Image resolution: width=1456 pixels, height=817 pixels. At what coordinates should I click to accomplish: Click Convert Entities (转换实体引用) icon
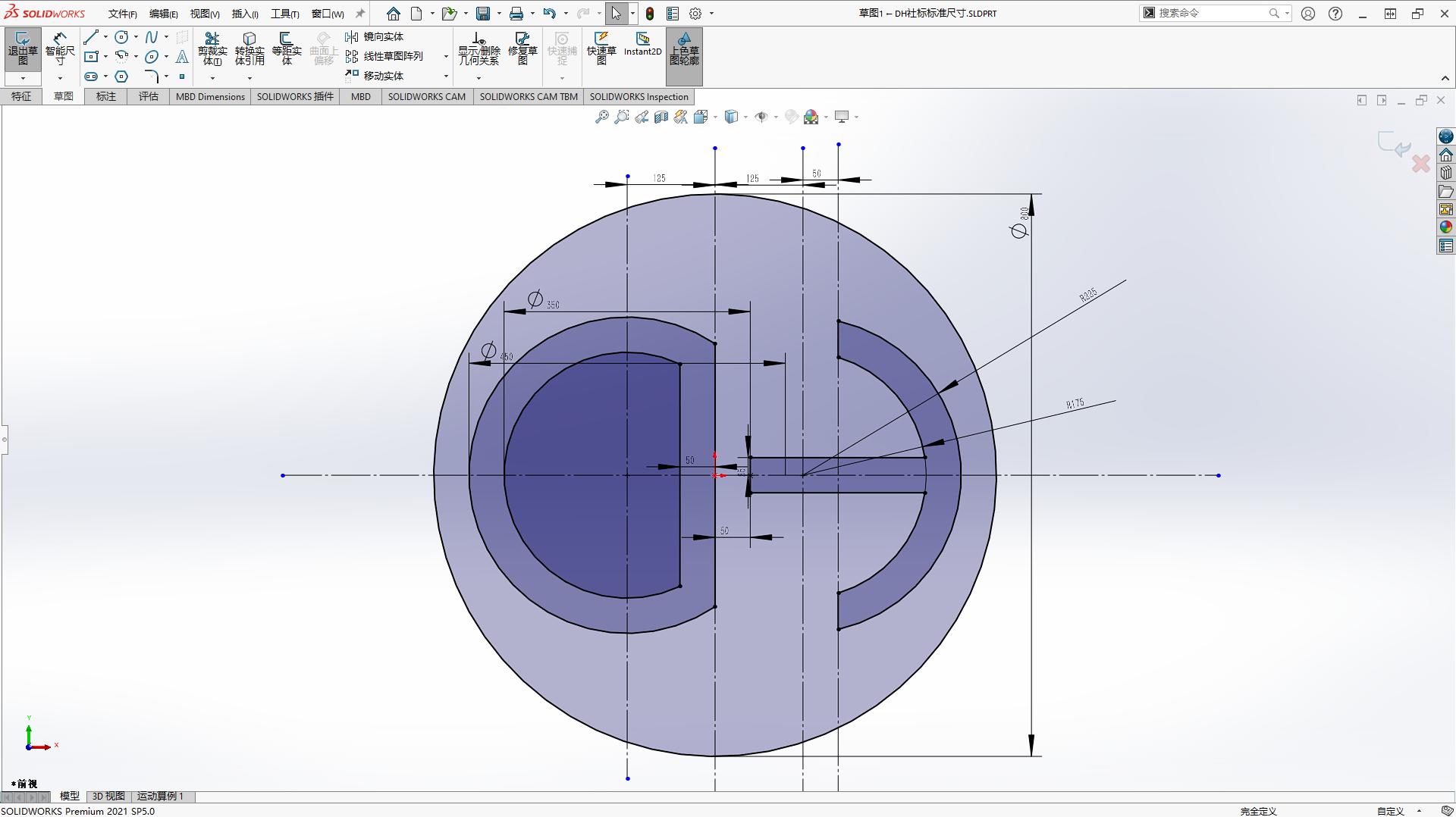(x=249, y=49)
